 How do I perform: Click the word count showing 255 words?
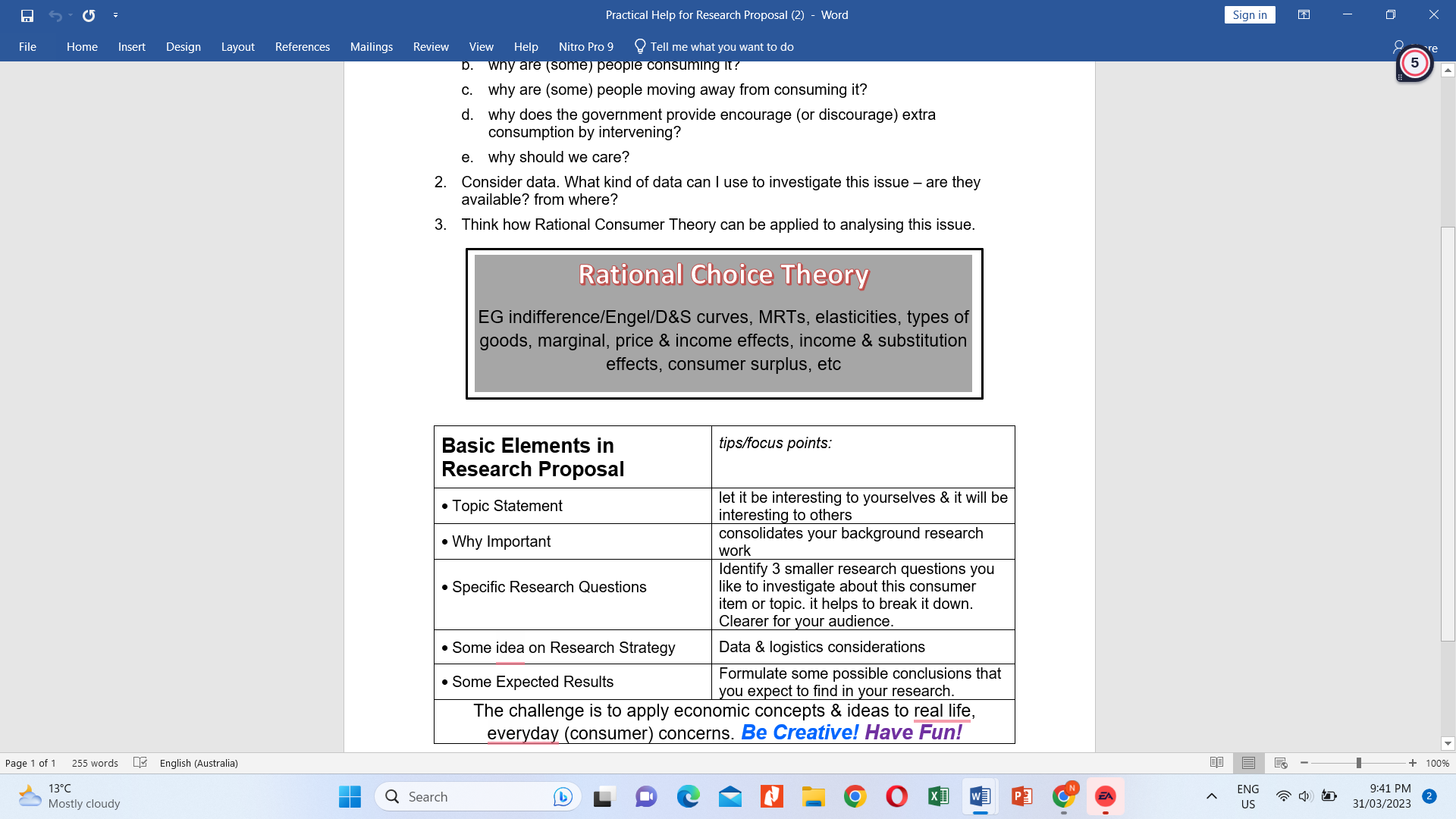point(95,763)
